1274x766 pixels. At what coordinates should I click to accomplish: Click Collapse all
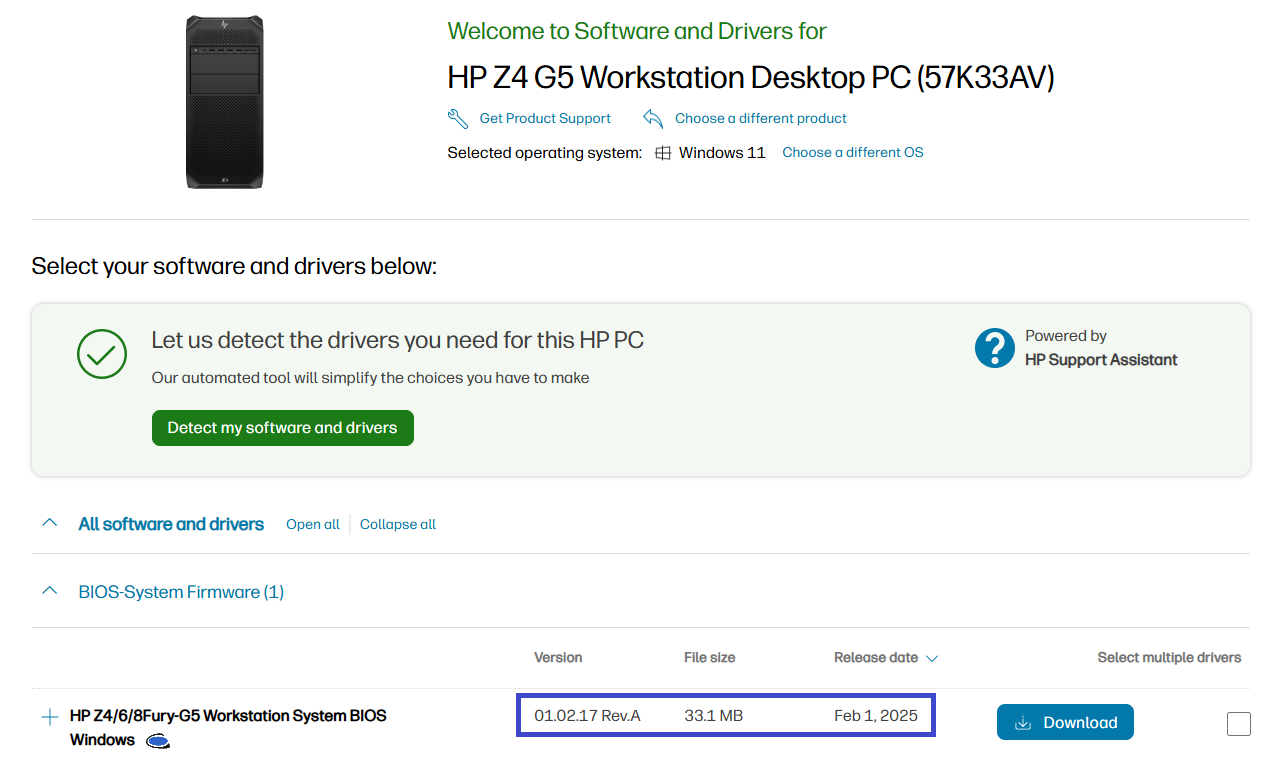[x=397, y=524]
